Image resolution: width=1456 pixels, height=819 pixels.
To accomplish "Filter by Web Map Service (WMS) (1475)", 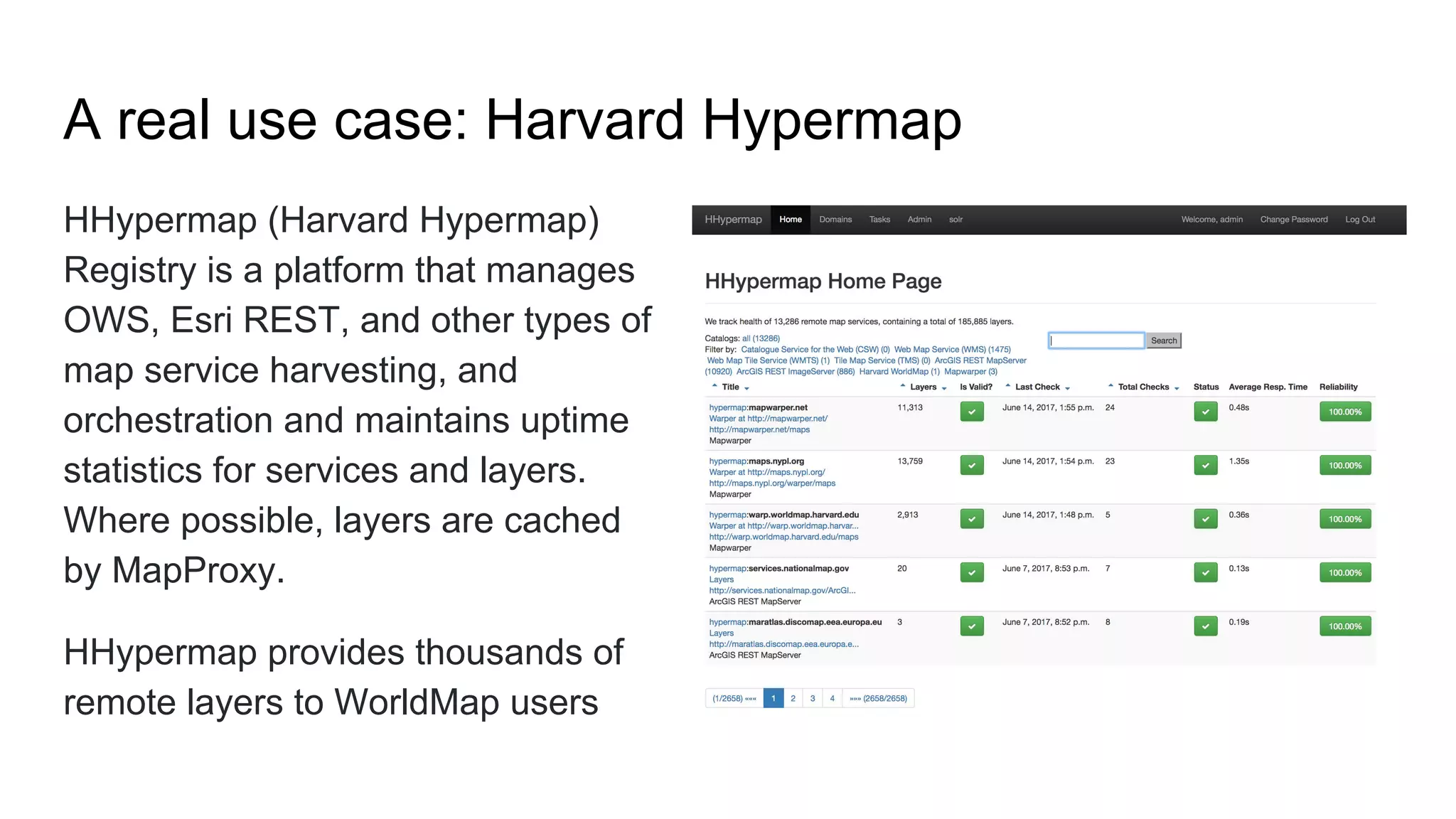I will (x=952, y=350).
